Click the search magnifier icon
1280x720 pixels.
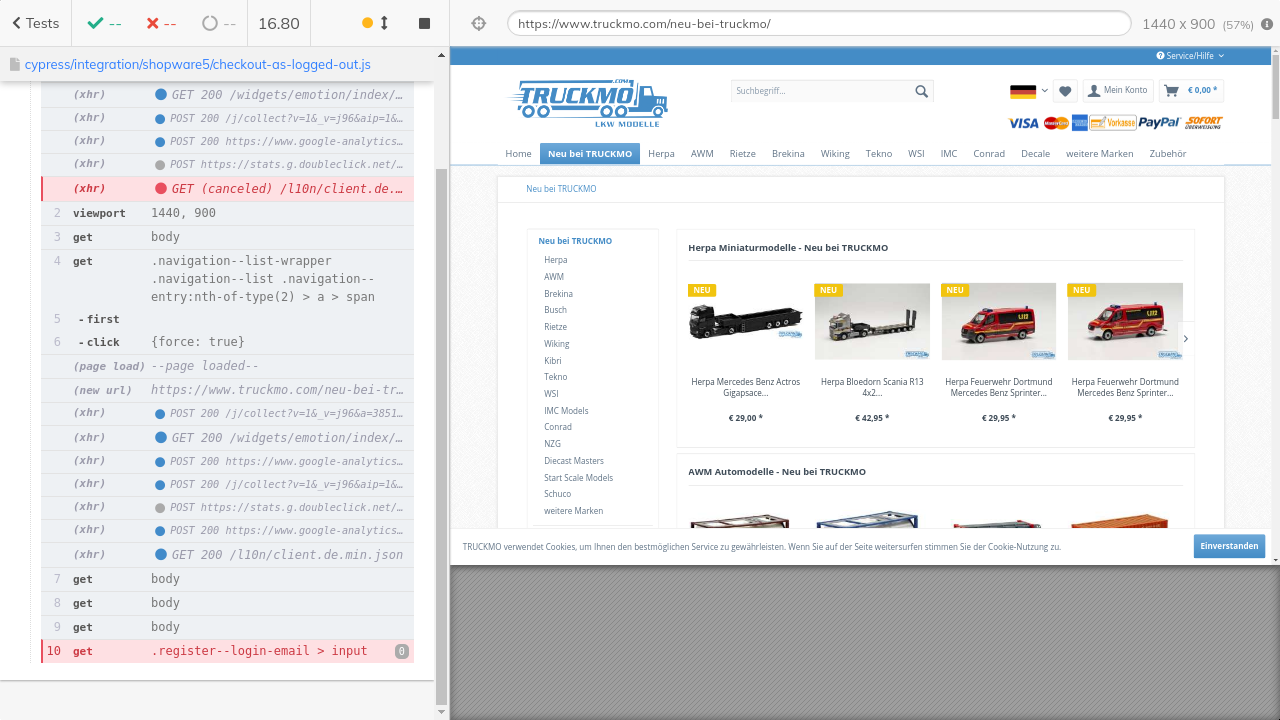point(921,91)
